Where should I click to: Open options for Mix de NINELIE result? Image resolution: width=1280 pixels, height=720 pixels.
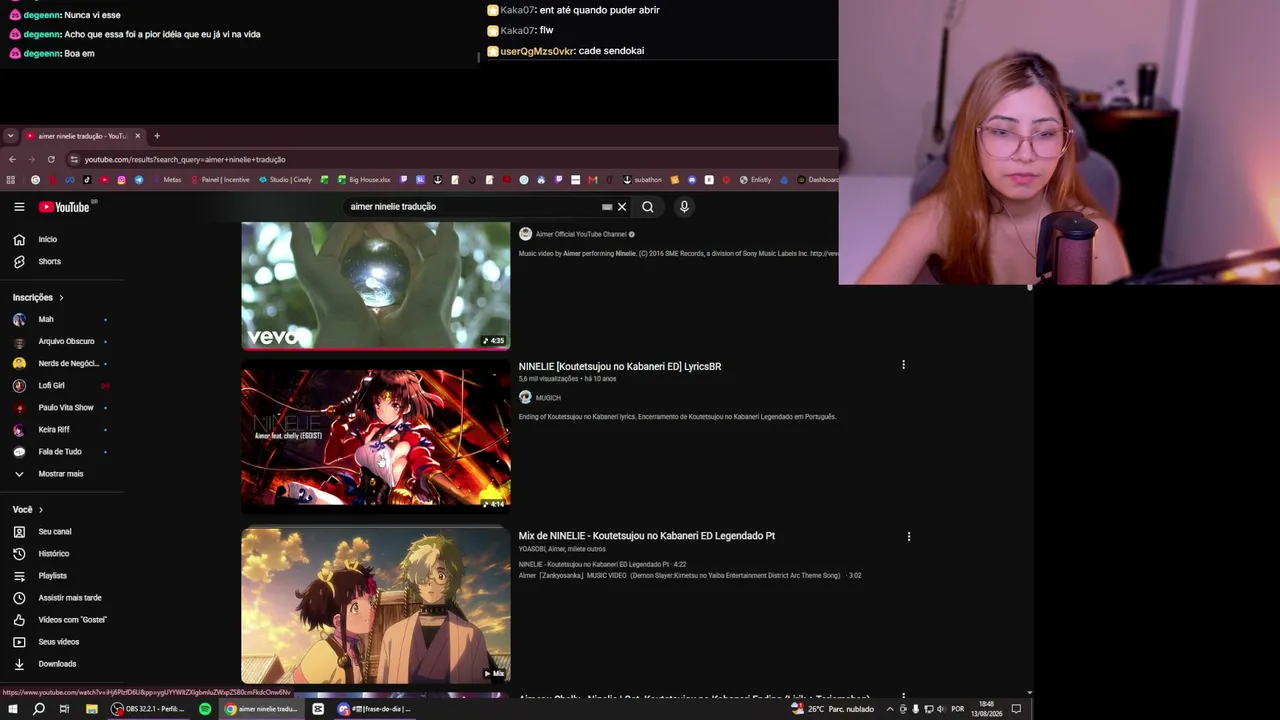pos(909,536)
